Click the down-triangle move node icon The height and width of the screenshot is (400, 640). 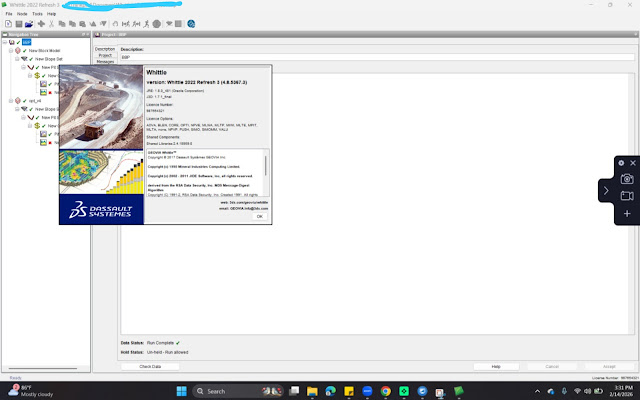tap(103, 24)
